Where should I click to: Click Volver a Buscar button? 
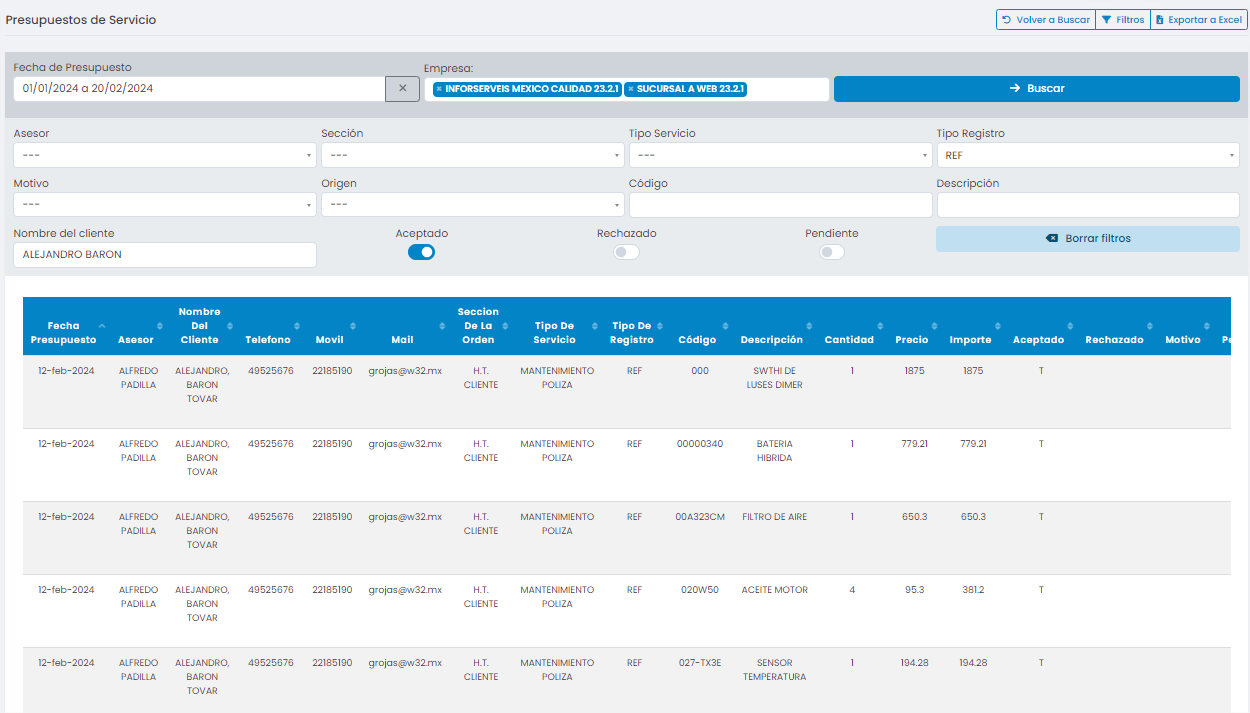tap(1046, 20)
